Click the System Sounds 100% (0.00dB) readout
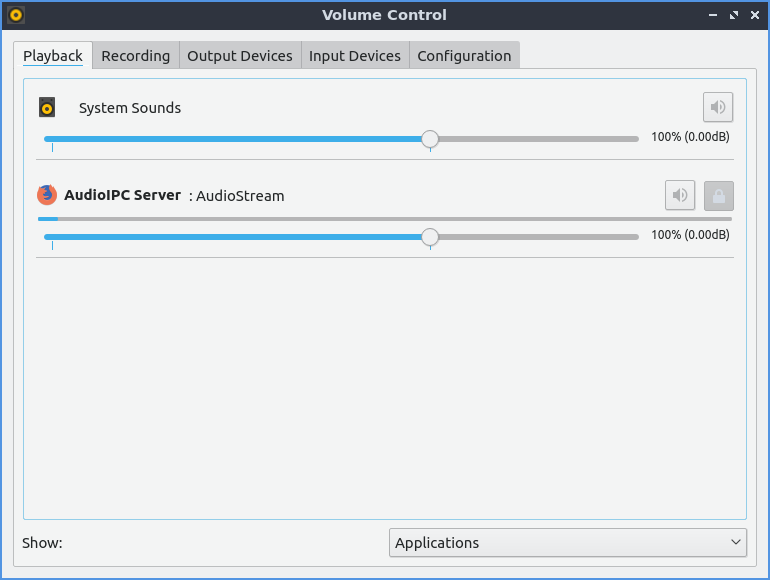 690,137
